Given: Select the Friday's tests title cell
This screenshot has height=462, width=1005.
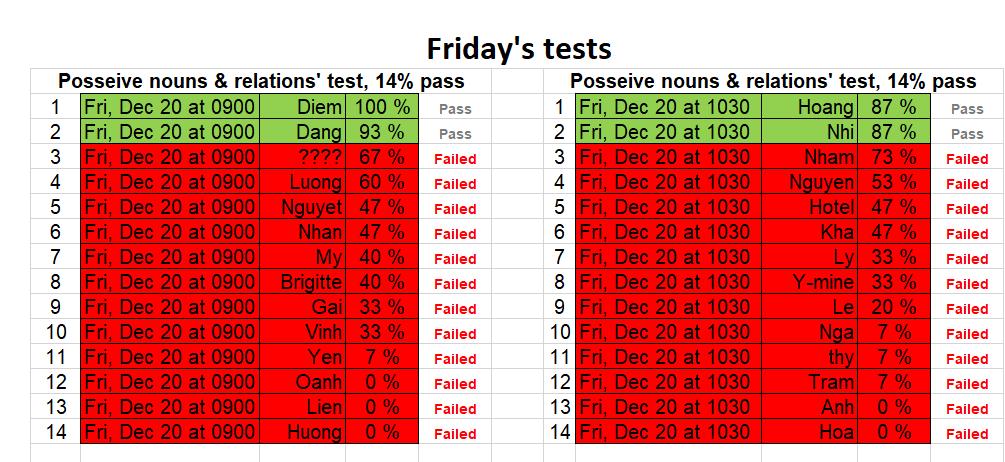Looking at the screenshot, I should click(518, 49).
